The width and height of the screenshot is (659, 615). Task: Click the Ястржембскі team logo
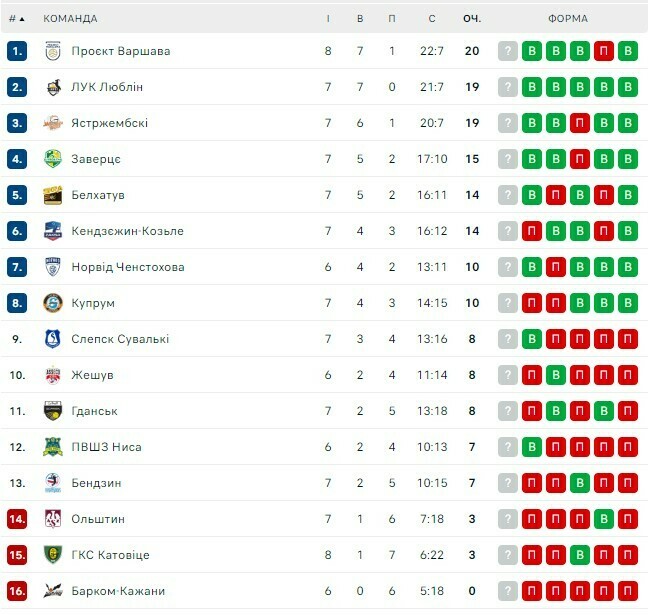53,123
